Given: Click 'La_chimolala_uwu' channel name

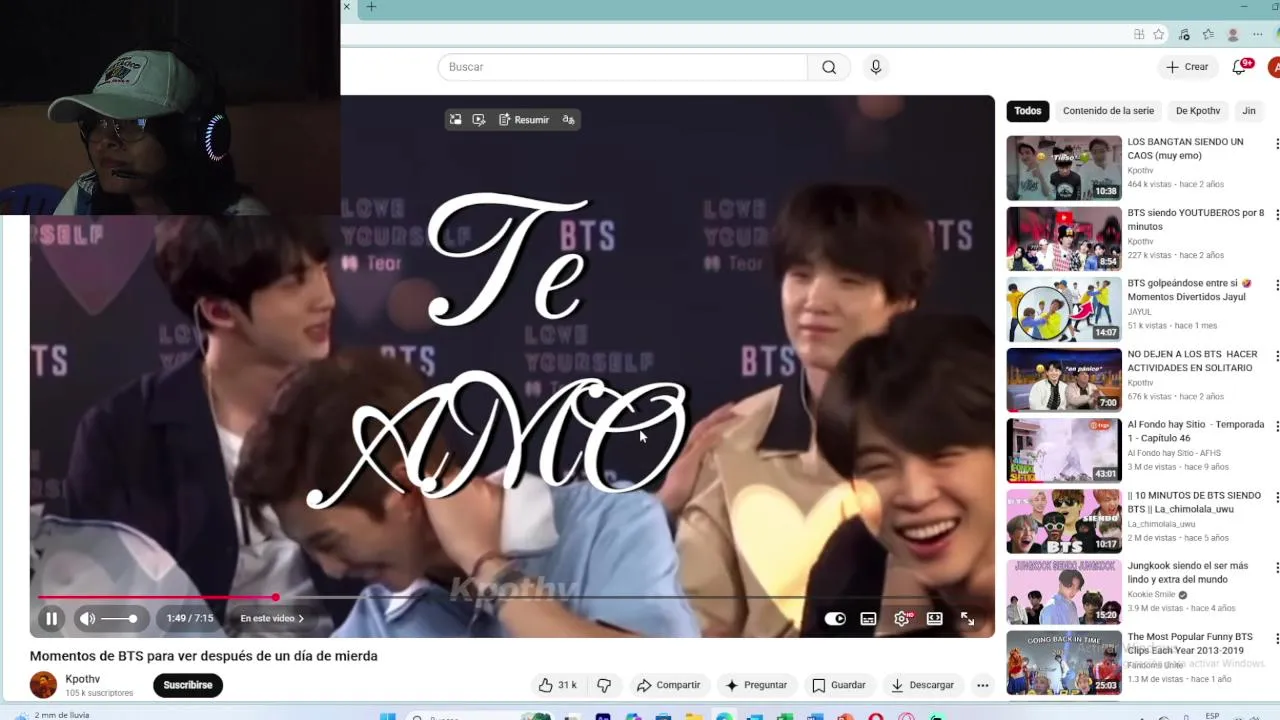Looking at the screenshot, I should (x=1161, y=524).
